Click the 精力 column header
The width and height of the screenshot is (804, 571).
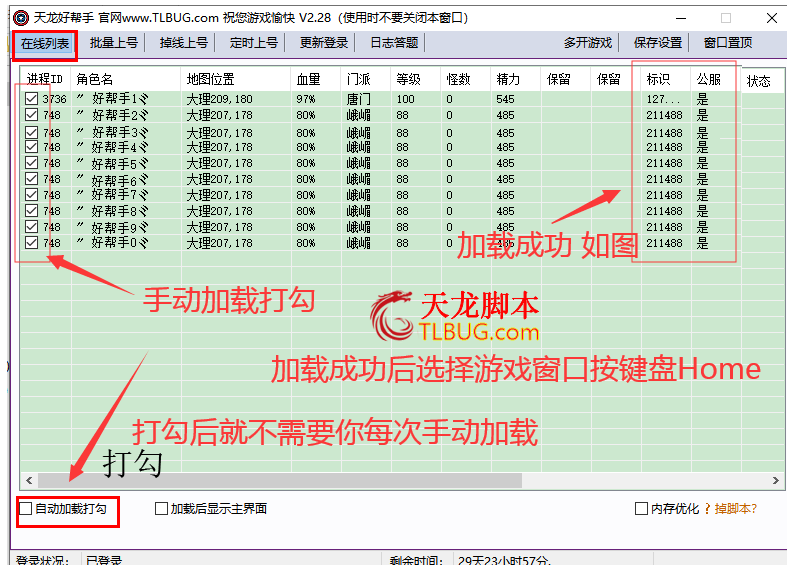click(515, 79)
